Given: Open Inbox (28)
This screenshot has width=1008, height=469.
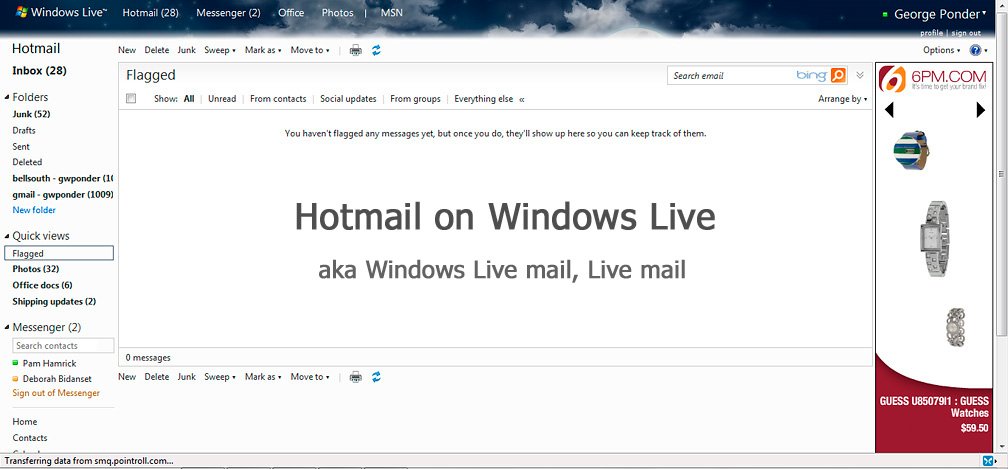Looking at the screenshot, I should point(39,71).
